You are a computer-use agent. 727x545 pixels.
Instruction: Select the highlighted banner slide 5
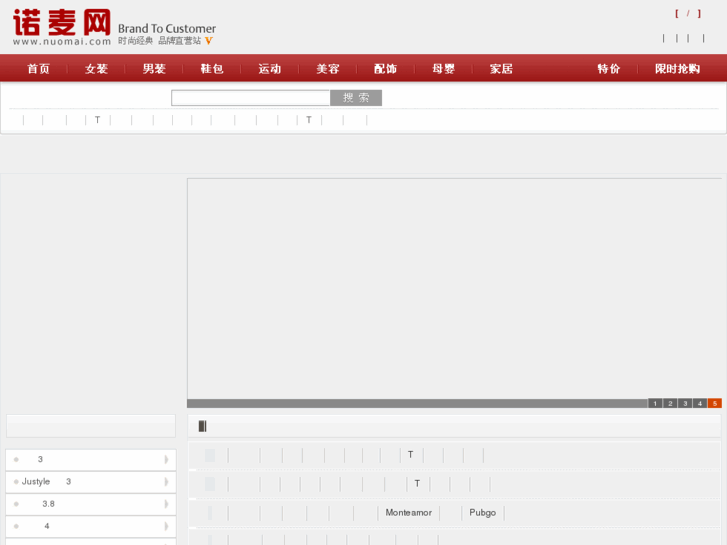point(715,404)
